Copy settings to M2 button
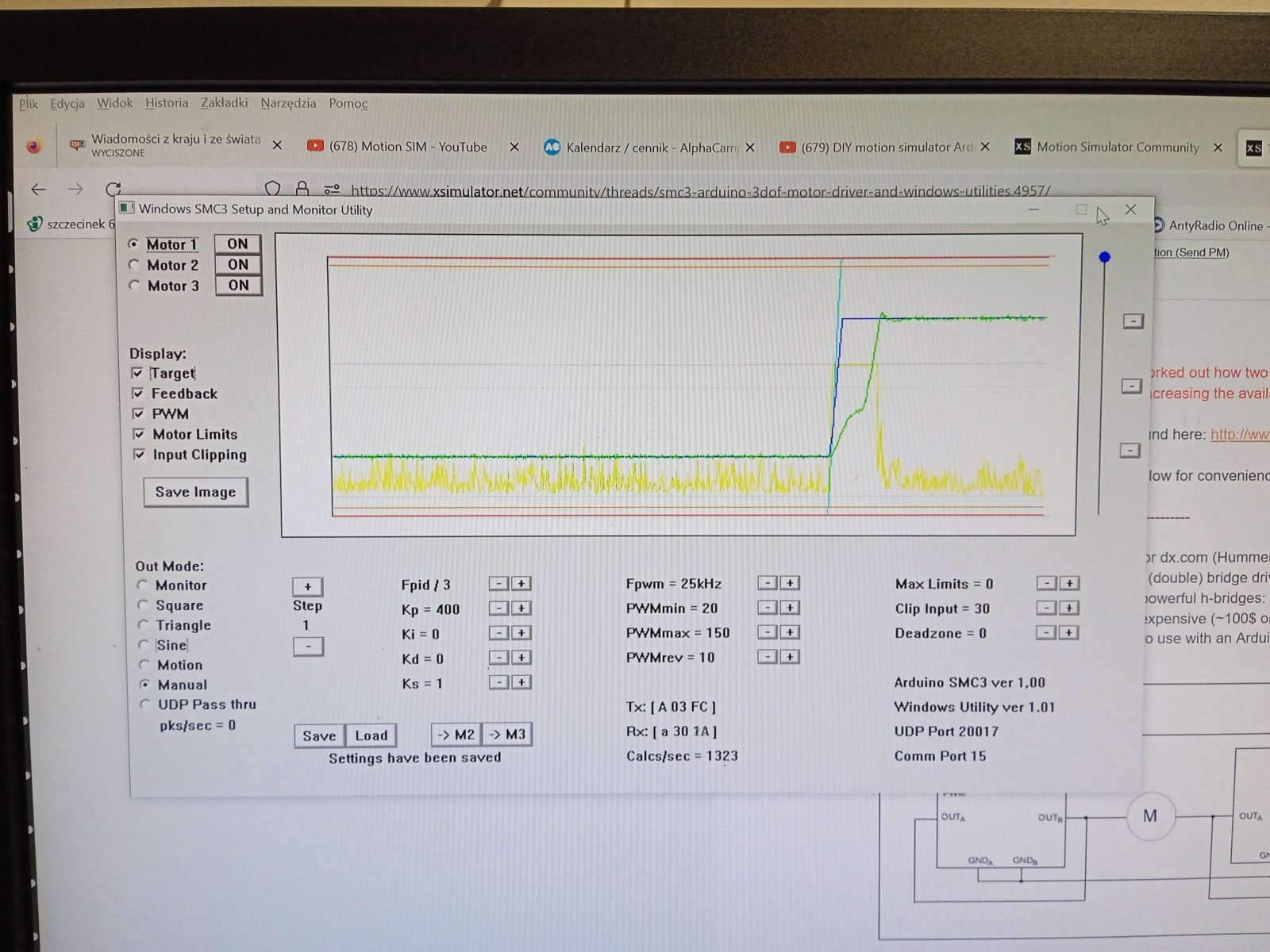Image resolution: width=1270 pixels, height=952 pixels. pyautogui.click(x=456, y=735)
